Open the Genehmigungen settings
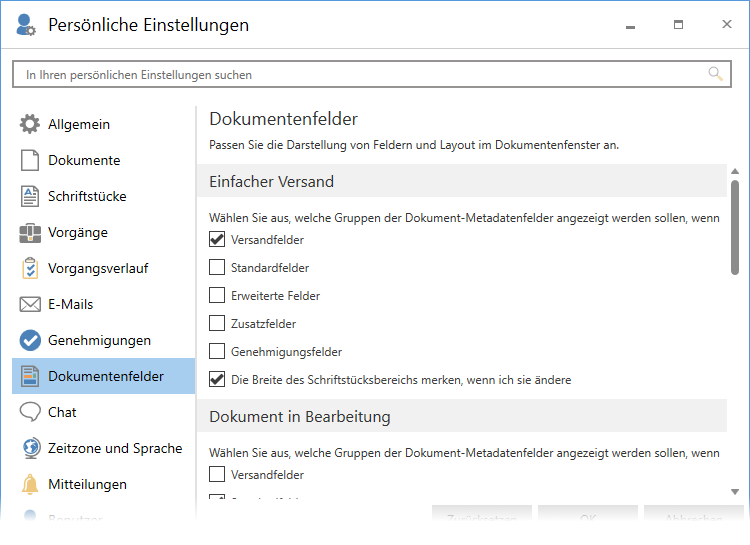 [x=103, y=340]
